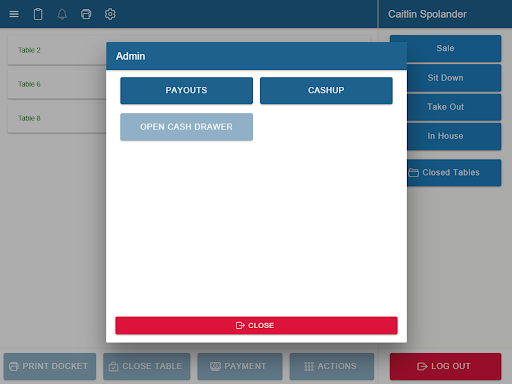512x384 pixels.
Task: Close the Admin dialog
Action: pos(256,325)
